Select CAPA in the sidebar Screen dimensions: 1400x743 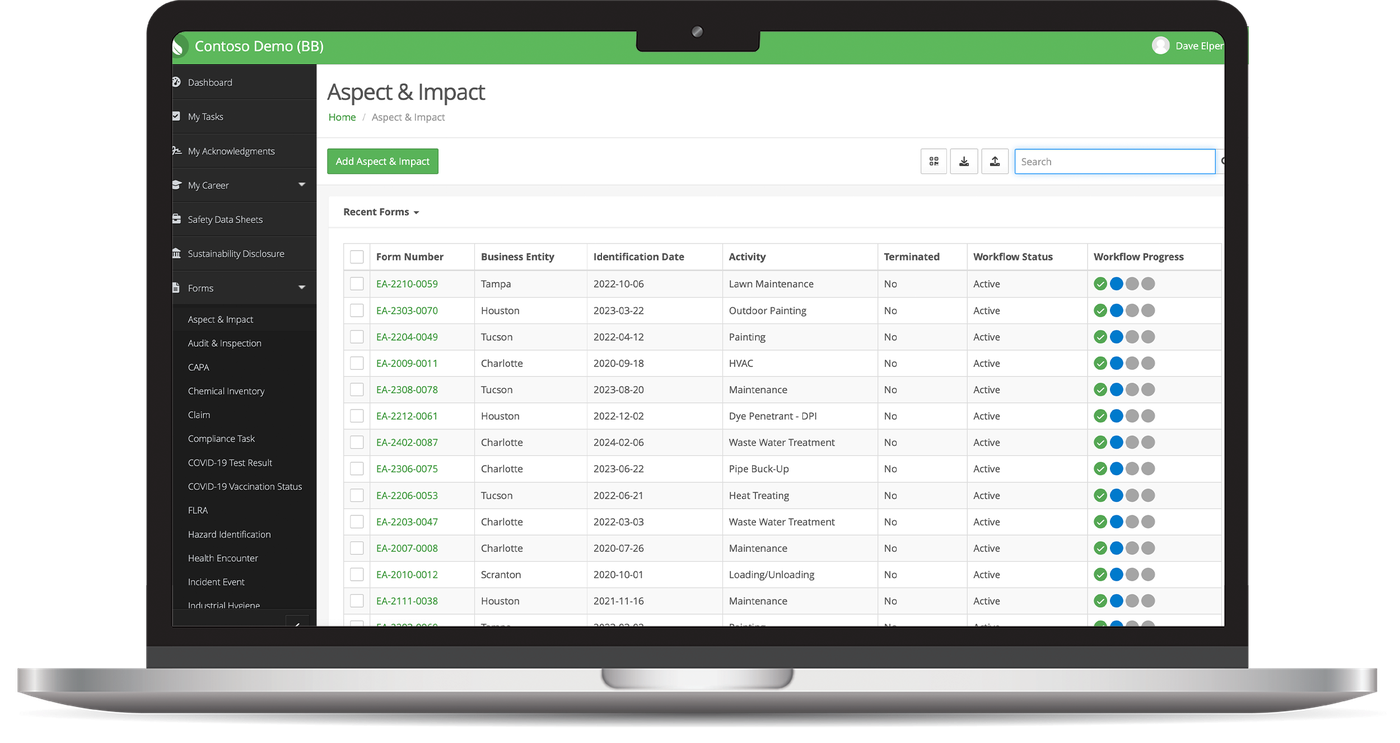199,367
